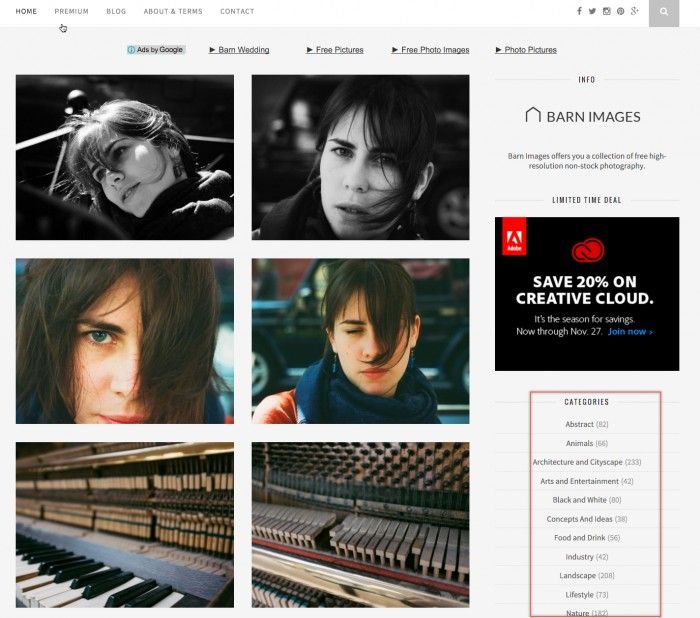700x618 pixels.
Task: Follow the Barn Wedding ad link
Action: pyautogui.click(x=239, y=50)
